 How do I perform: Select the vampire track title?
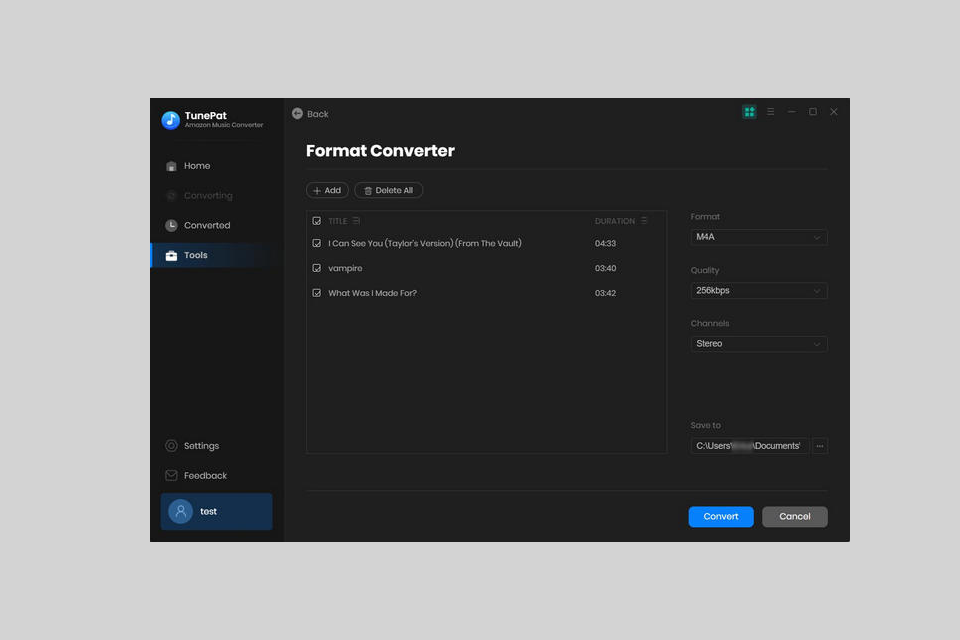[345, 268]
